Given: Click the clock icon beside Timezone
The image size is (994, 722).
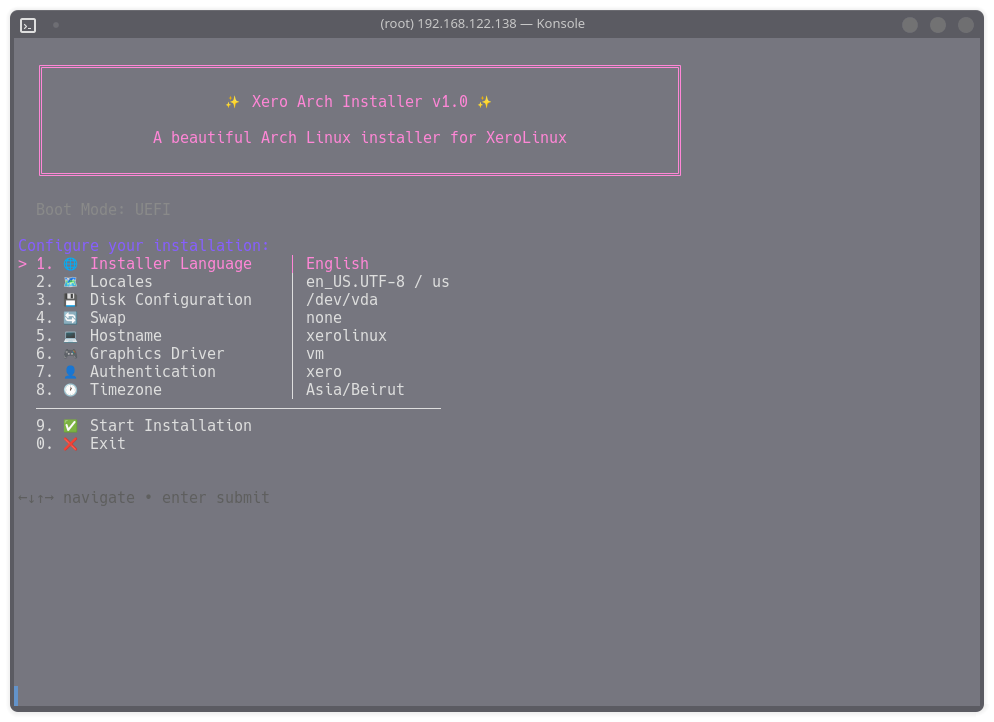Looking at the screenshot, I should 70,390.
